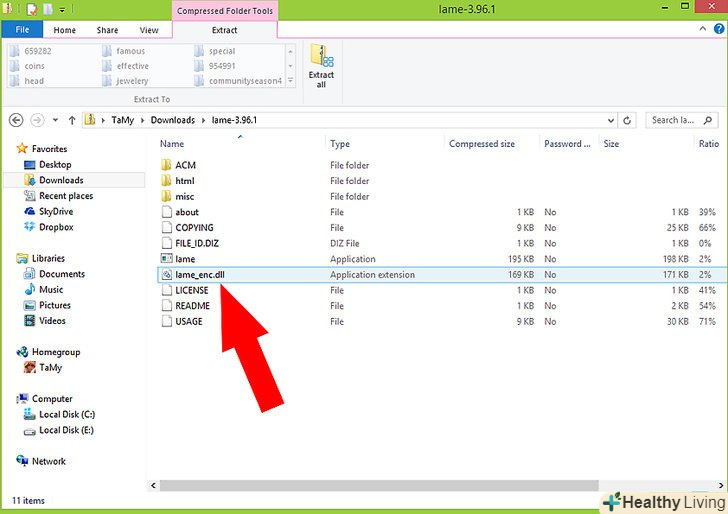Image resolution: width=728 pixels, height=514 pixels.
Task: Select Local Disk (E:)
Action: (x=59, y=430)
